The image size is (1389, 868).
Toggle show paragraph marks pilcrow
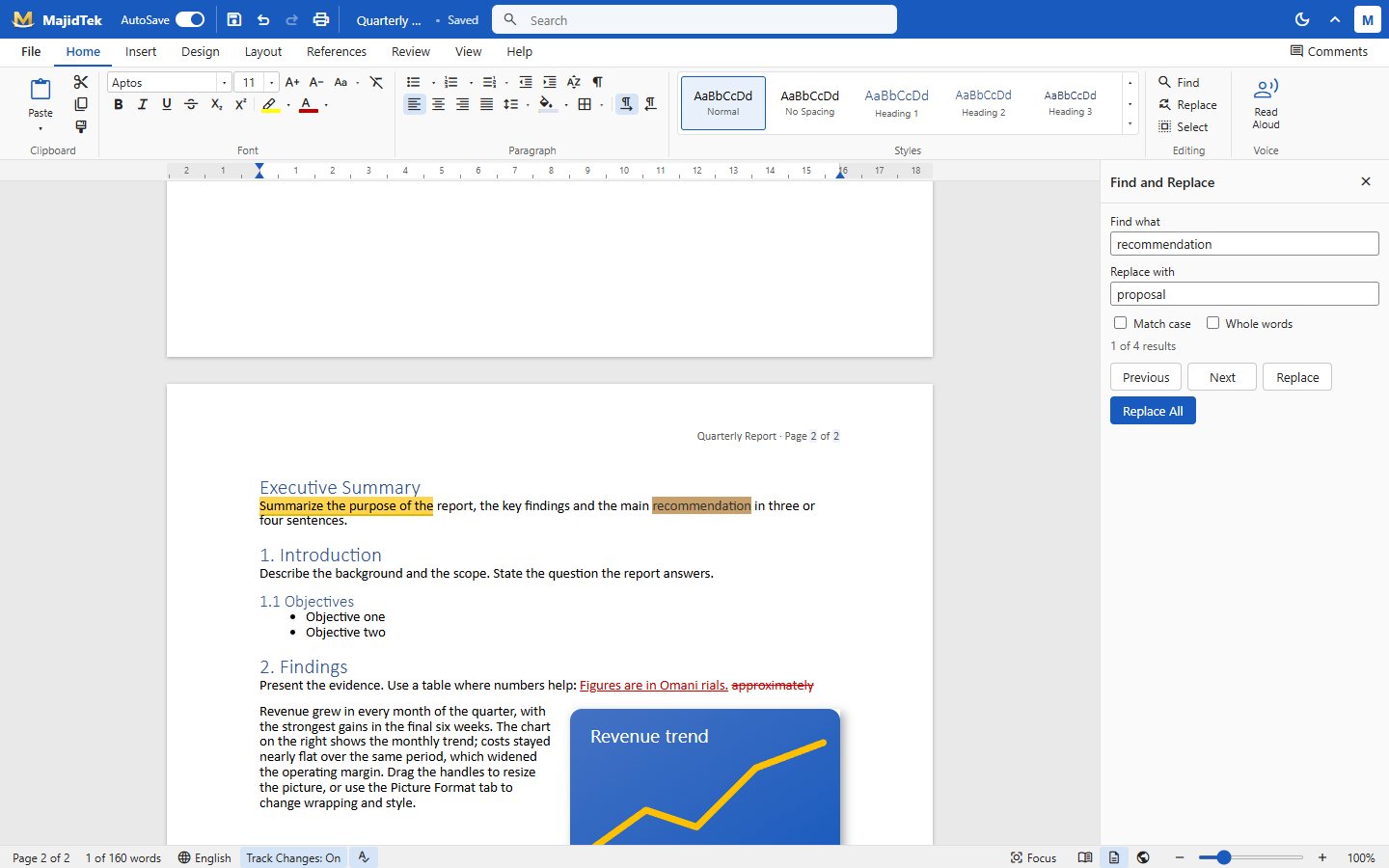point(598,82)
